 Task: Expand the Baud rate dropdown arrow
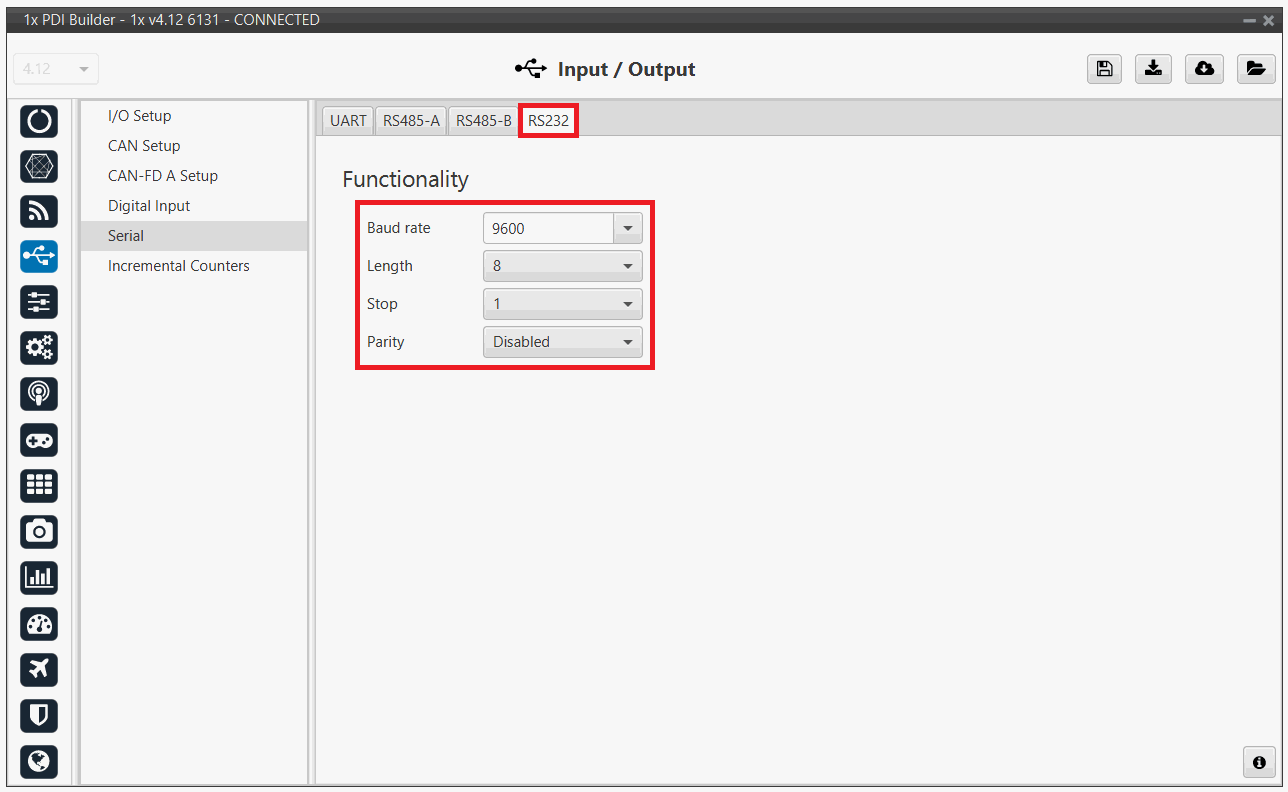(x=627, y=228)
